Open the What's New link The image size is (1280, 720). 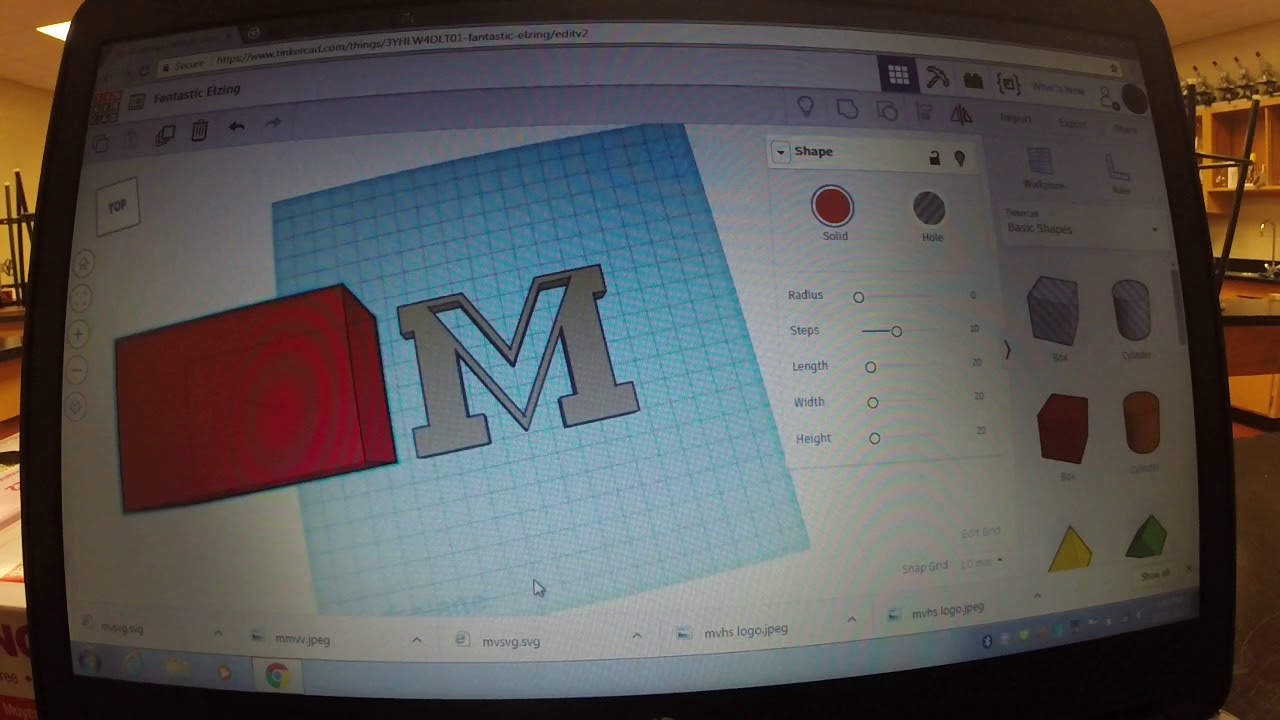click(x=1057, y=89)
